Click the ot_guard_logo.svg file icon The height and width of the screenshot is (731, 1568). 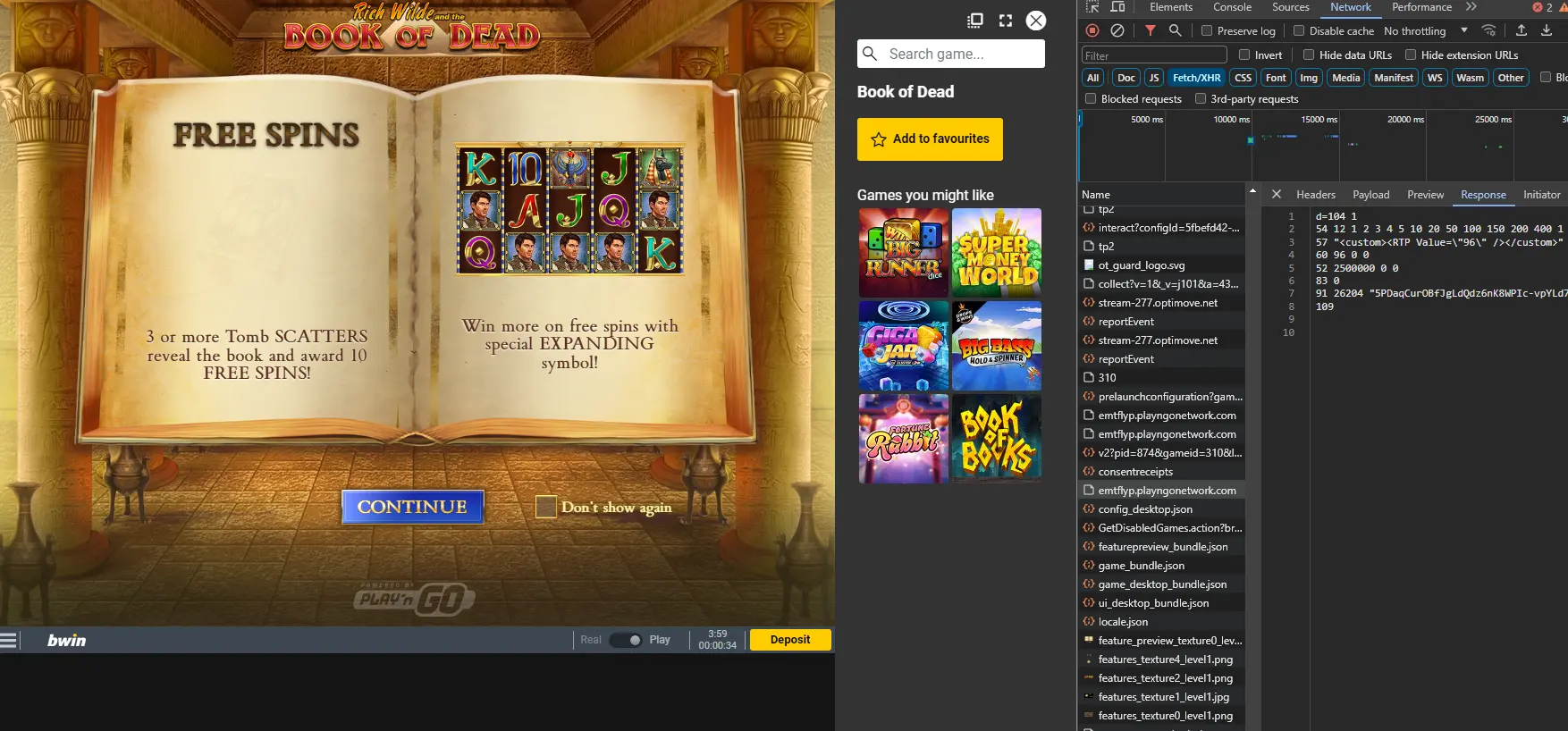pyautogui.click(x=1089, y=265)
